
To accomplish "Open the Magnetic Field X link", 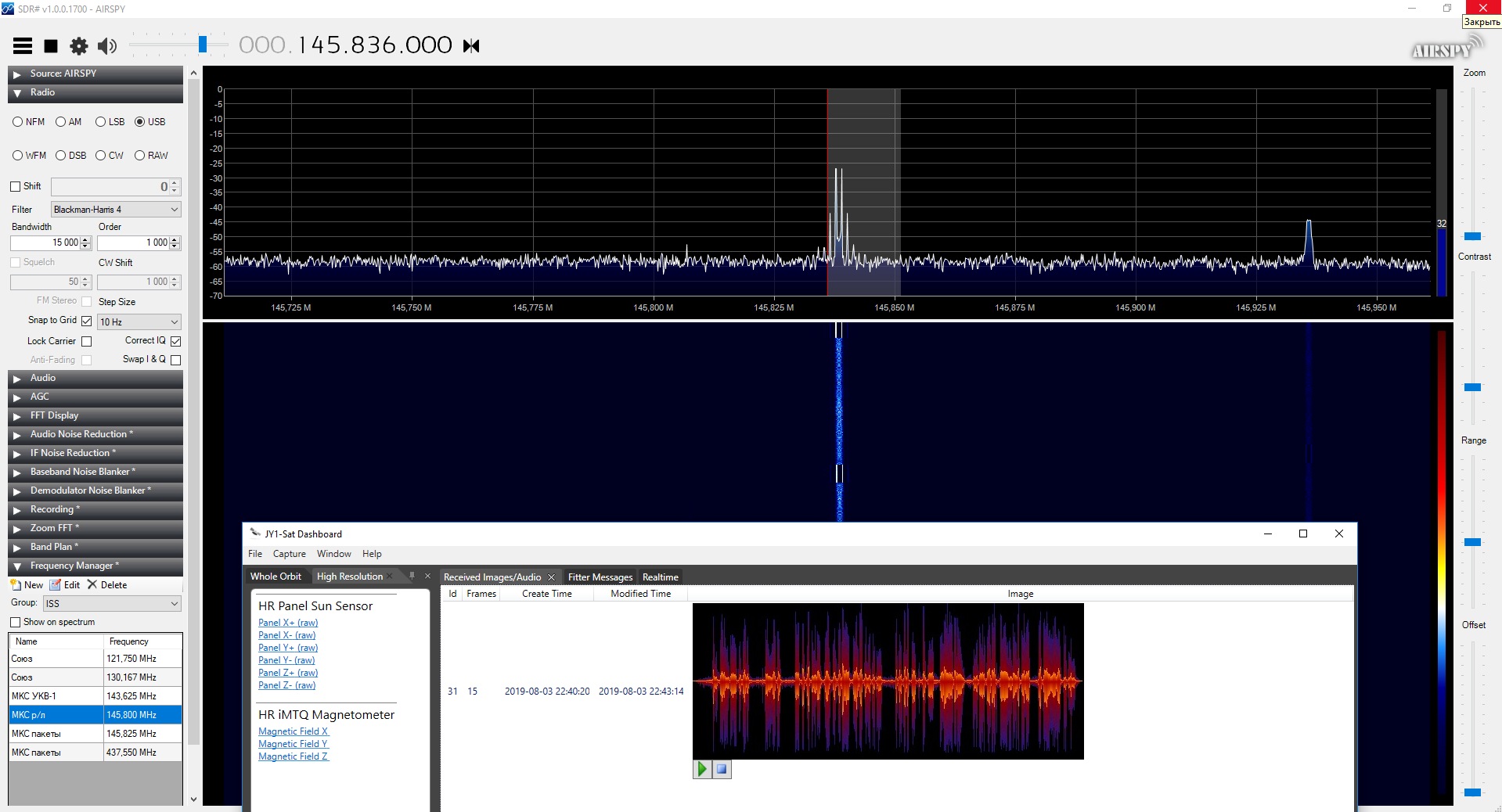I will tap(294, 731).
